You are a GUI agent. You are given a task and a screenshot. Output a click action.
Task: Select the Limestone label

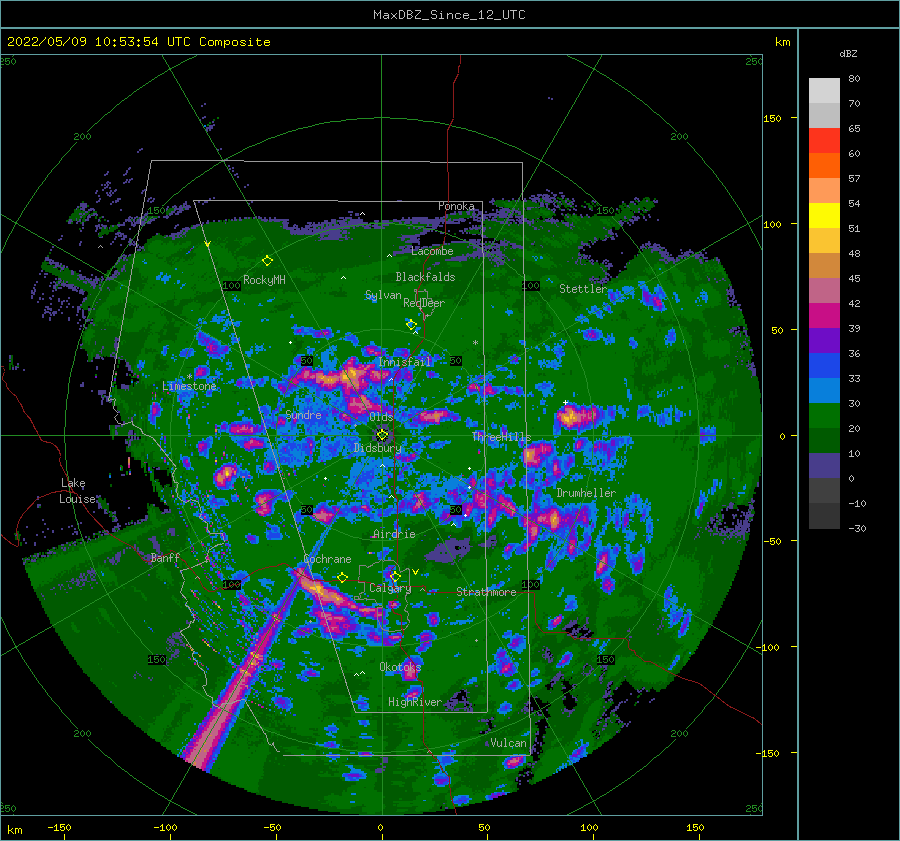click(x=189, y=386)
